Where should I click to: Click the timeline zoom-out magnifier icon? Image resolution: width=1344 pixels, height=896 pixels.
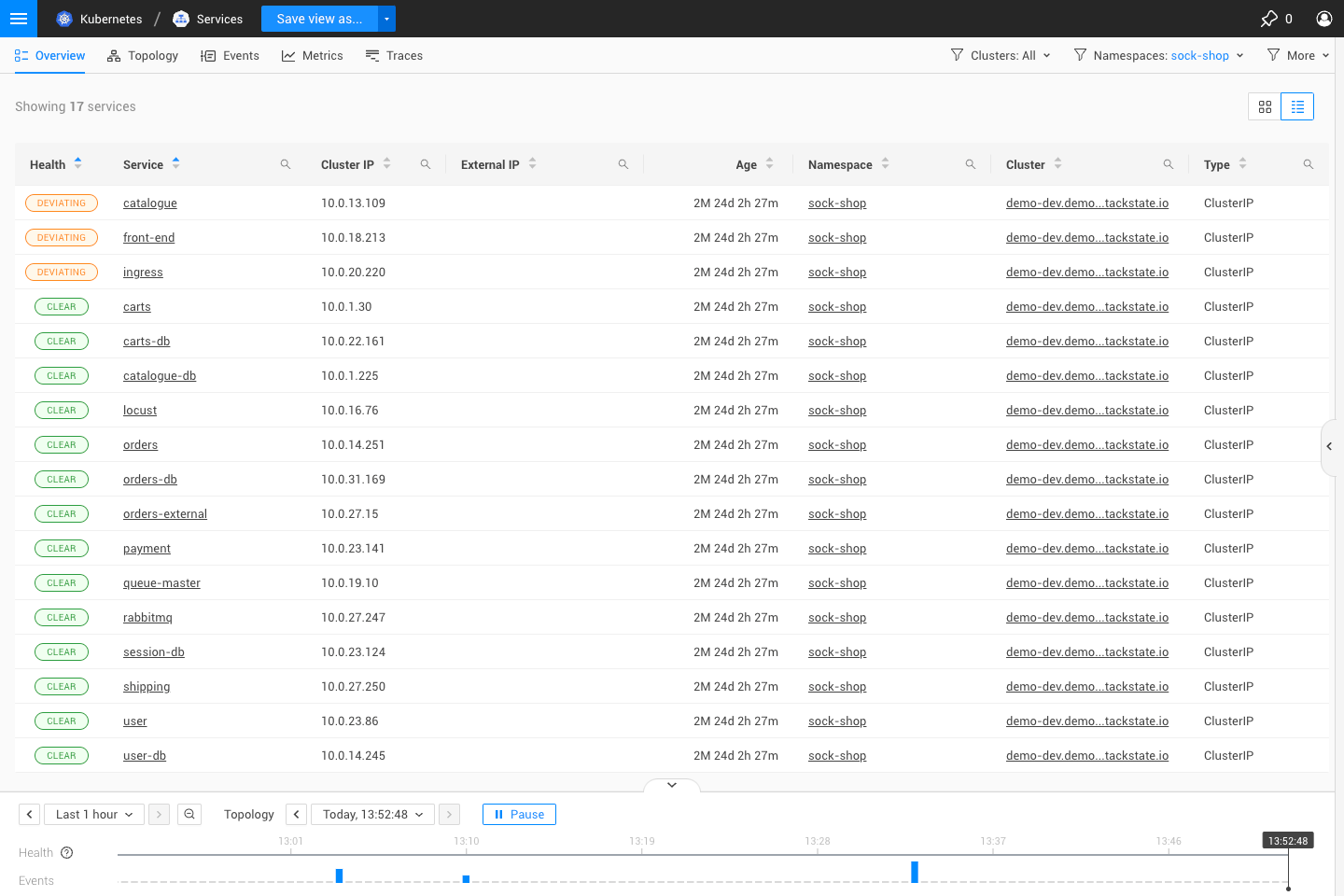tap(189, 814)
